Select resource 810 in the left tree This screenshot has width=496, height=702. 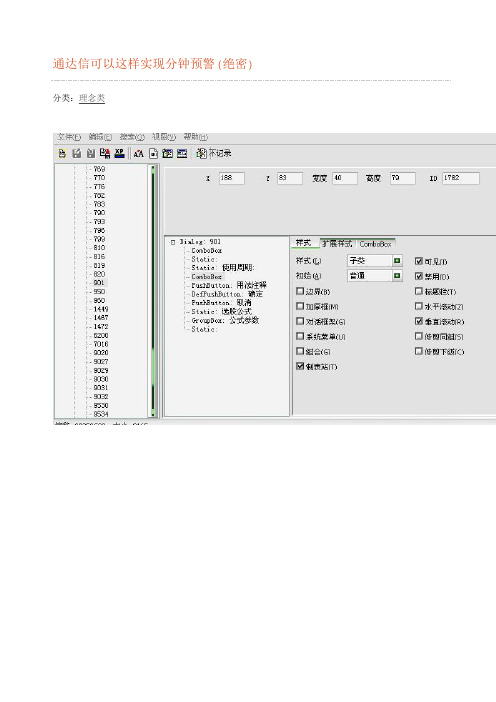click(x=99, y=248)
